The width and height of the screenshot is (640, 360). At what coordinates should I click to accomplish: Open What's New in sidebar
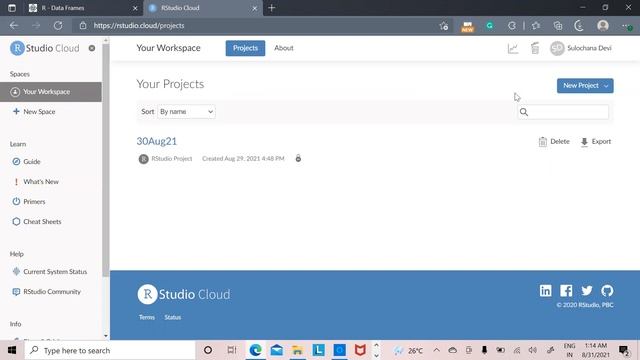(x=36, y=182)
